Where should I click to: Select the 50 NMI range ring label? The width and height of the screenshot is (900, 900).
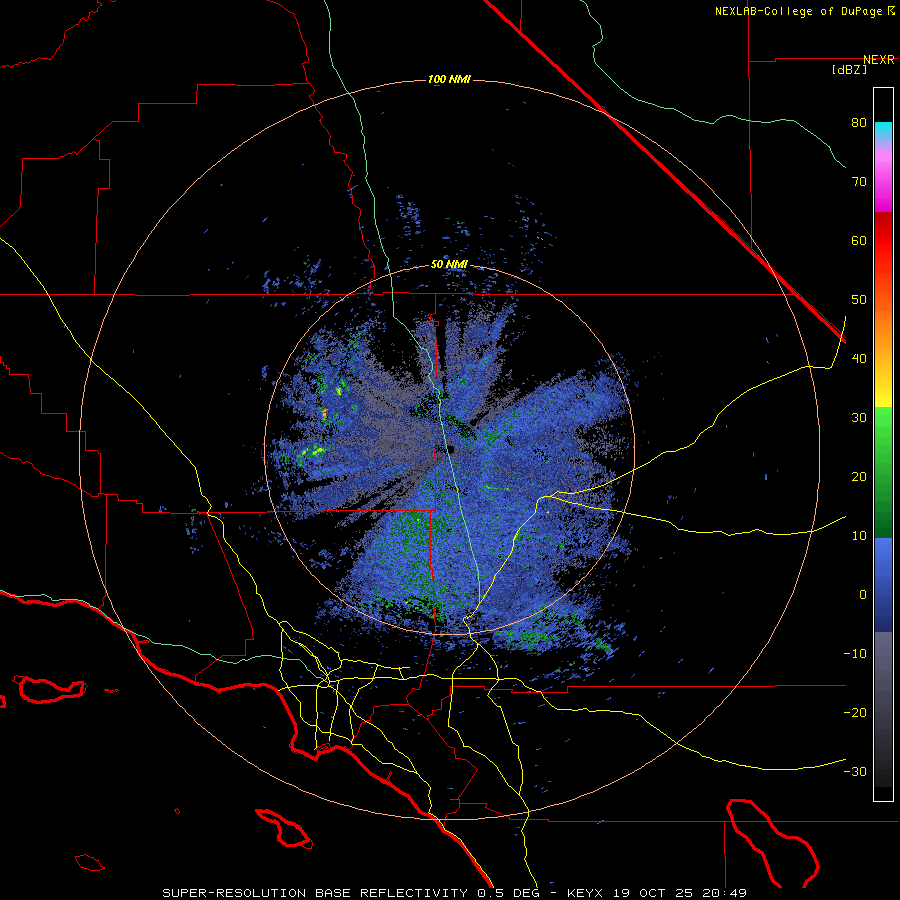click(x=449, y=265)
